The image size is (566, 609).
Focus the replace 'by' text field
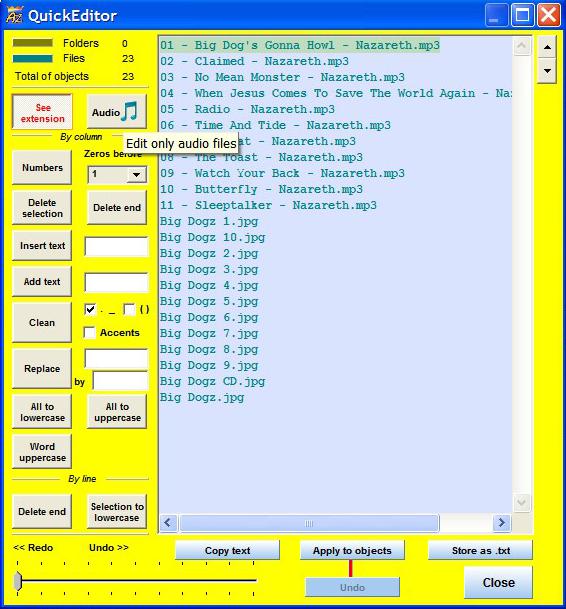pos(120,381)
